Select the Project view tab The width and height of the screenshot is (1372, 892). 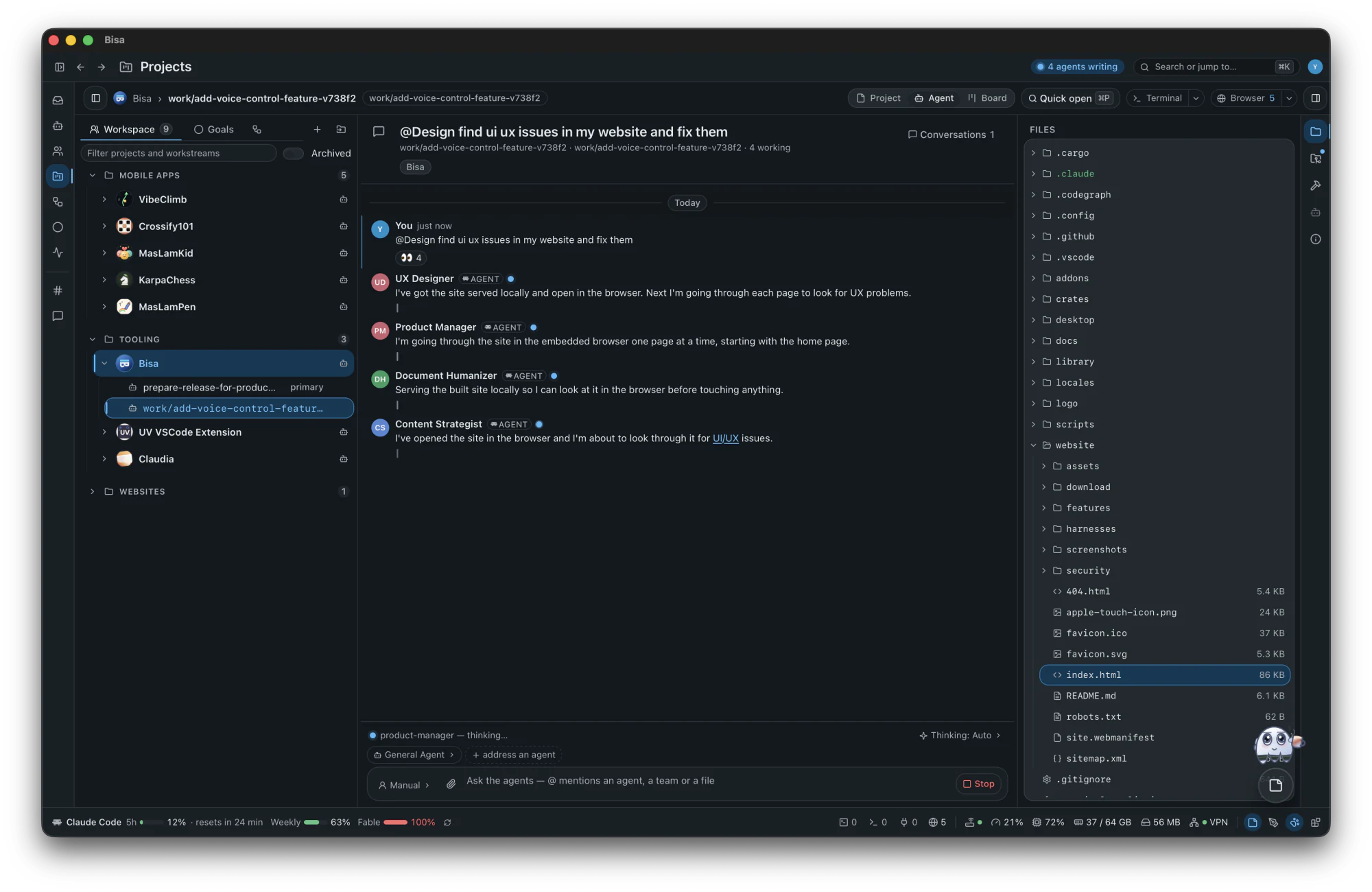point(879,98)
